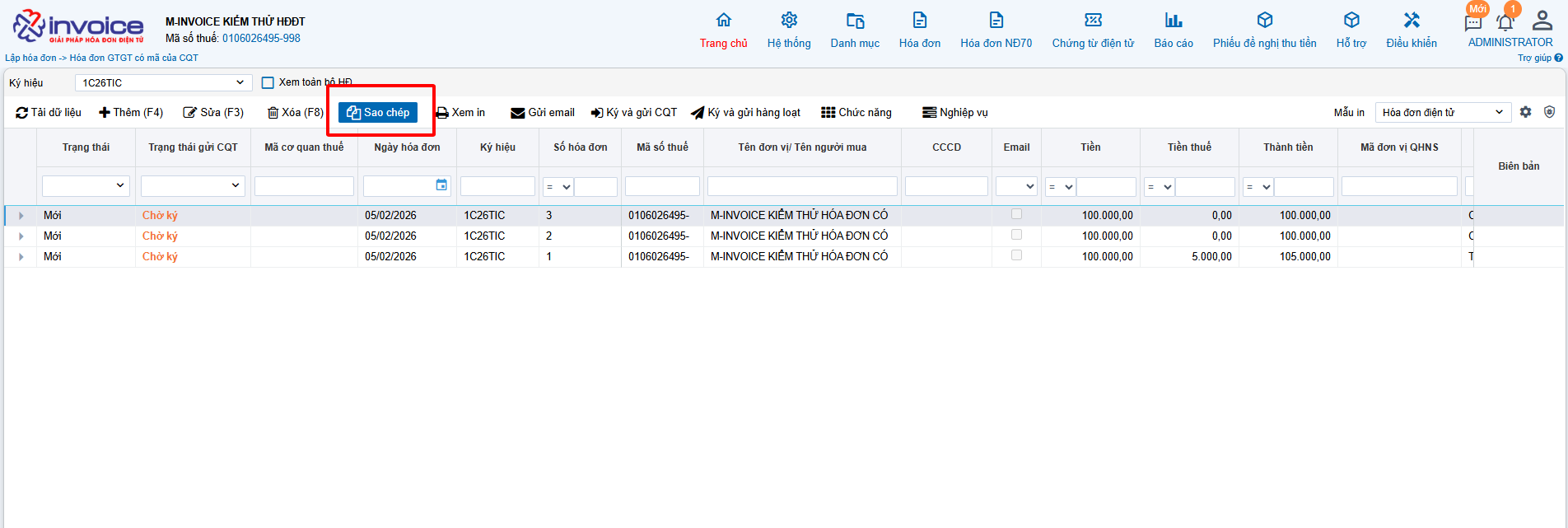
Task: Go to Trang chủ home icon
Action: coord(723,21)
